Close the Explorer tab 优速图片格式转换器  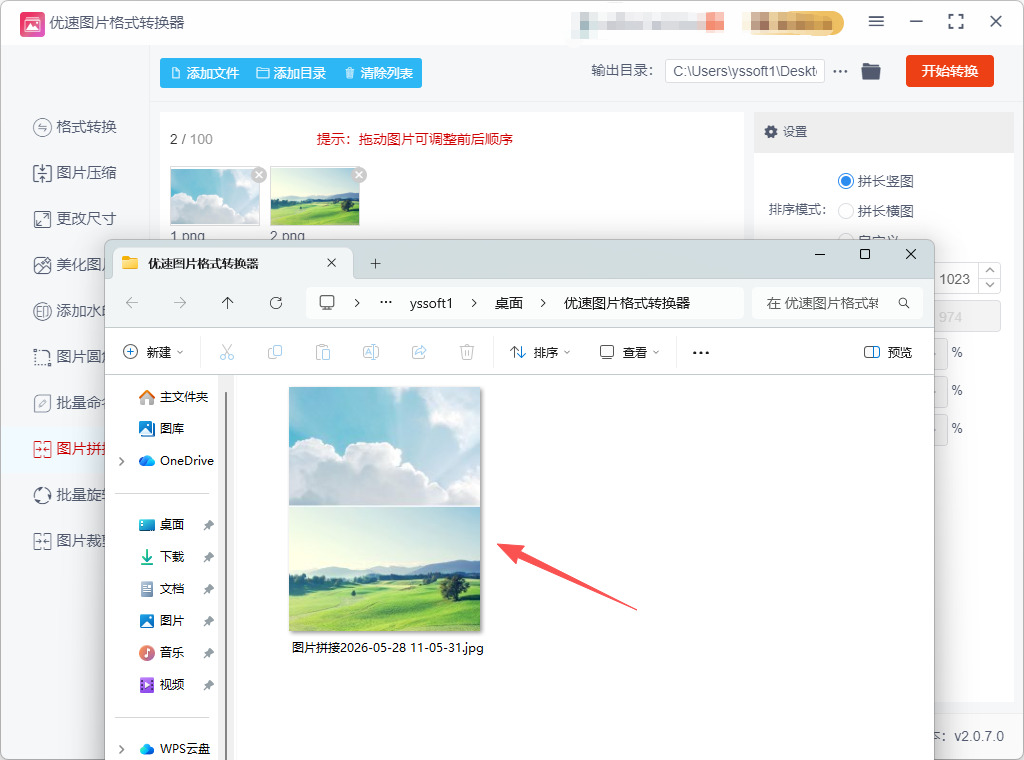pos(332,263)
